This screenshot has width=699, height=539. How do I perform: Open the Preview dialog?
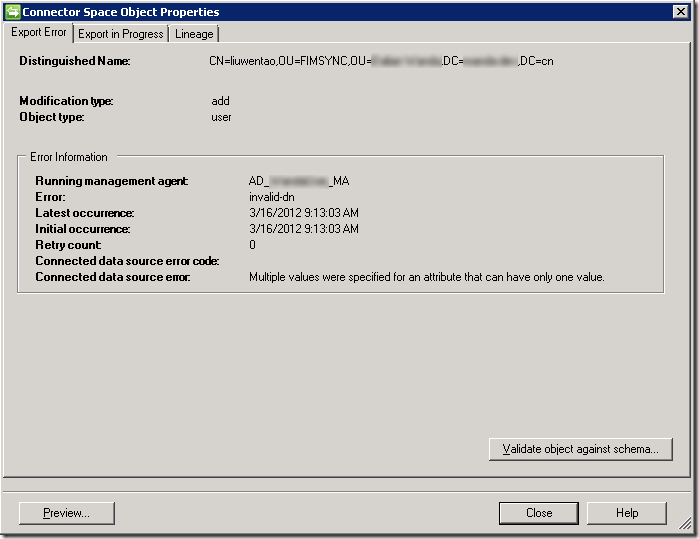coord(66,513)
